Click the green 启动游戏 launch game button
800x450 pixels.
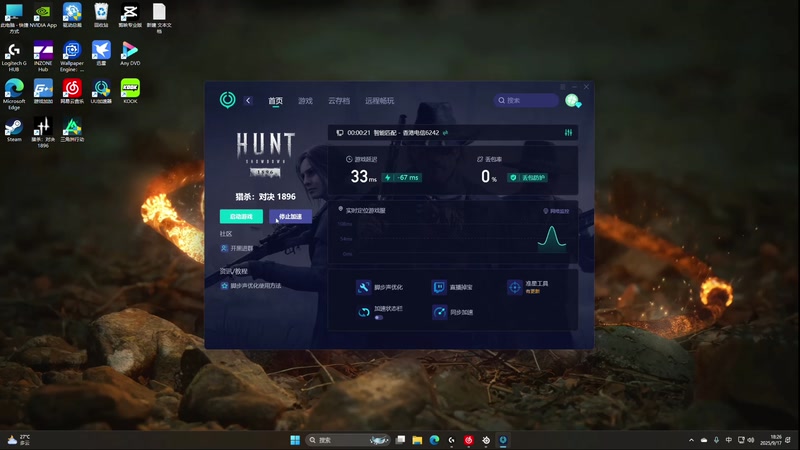click(x=241, y=216)
